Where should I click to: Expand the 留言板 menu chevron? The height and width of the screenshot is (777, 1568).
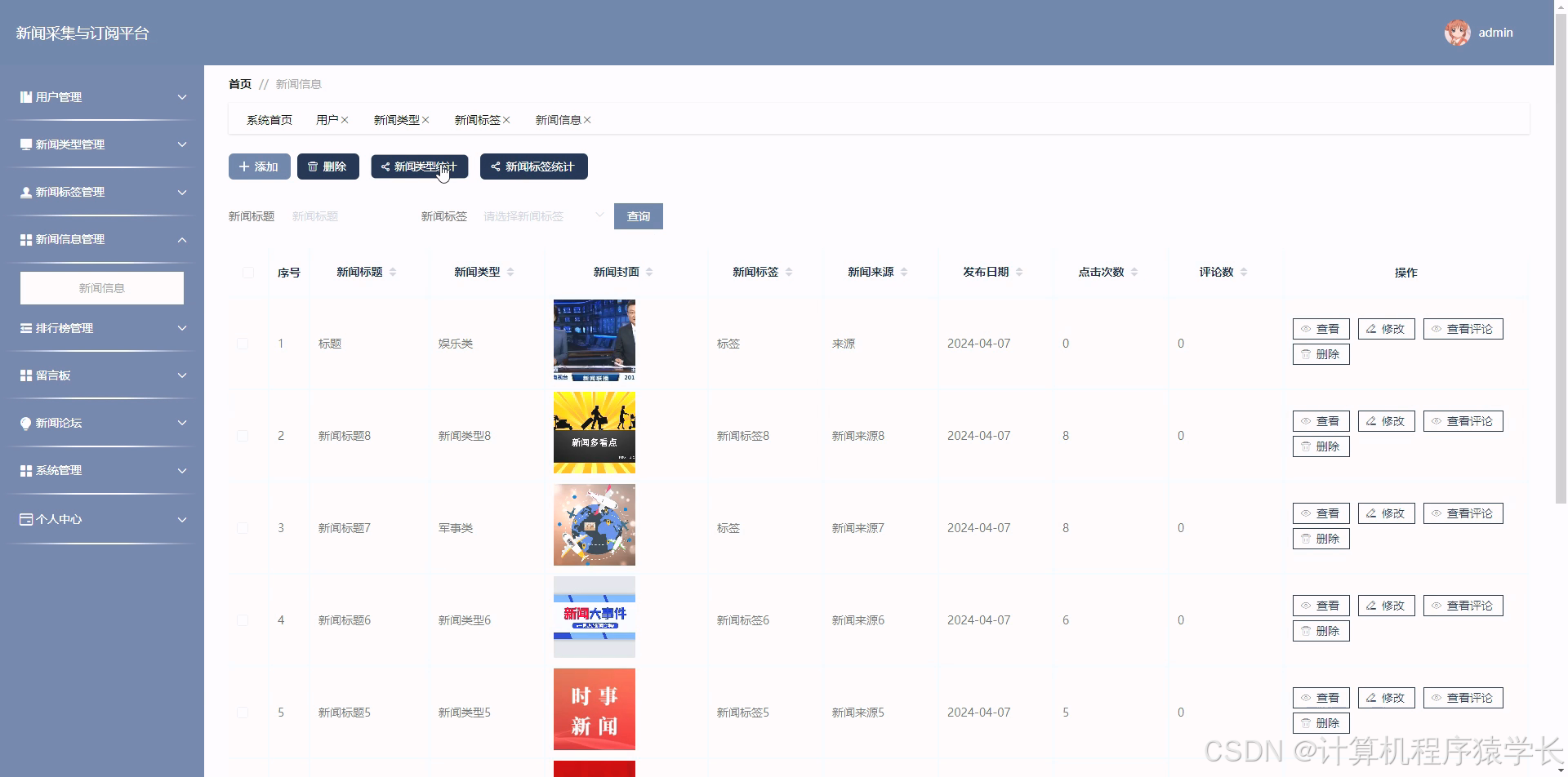click(x=182, y=375)
